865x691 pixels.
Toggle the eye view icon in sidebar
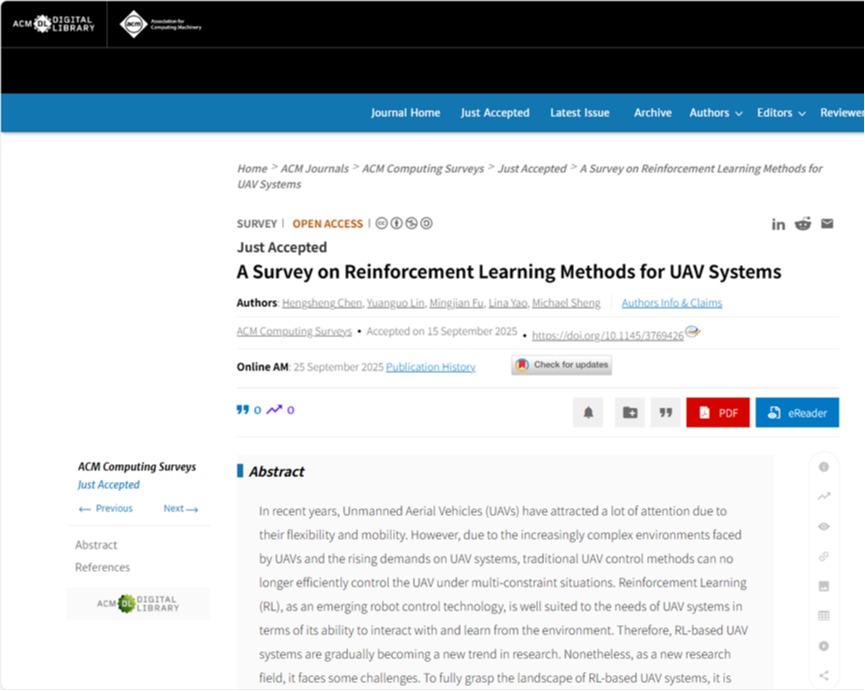tap(824, 526)
